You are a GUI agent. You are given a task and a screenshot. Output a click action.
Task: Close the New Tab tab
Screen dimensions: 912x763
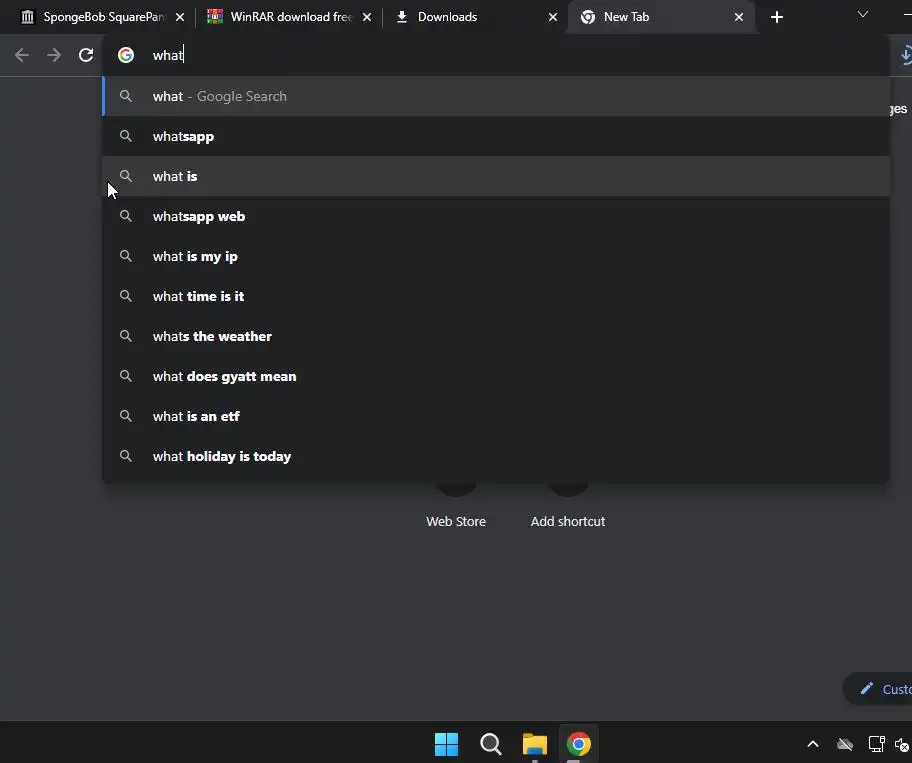(x=739, y=17)
